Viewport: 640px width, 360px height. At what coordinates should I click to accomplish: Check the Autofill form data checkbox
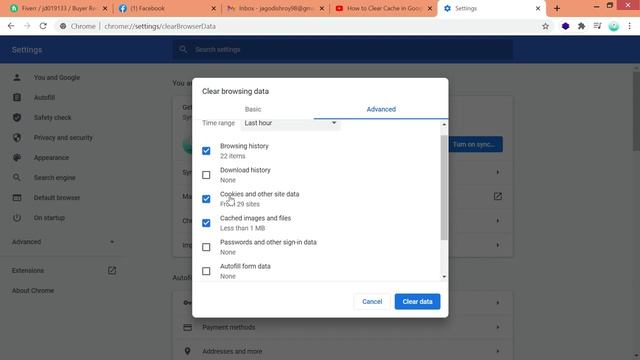pyautogui.click(x=206, y=271)
